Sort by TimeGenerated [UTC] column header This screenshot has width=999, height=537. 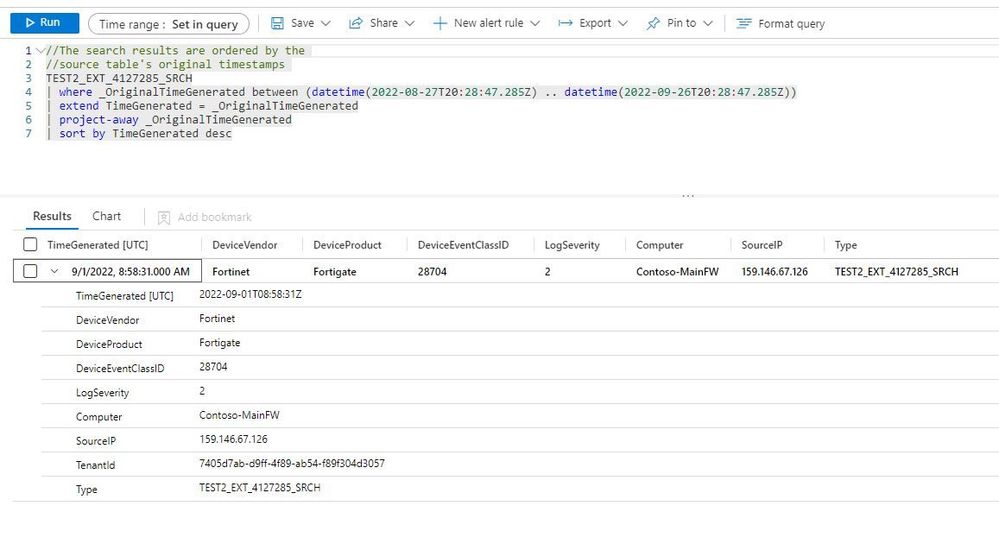pyautogui.click(x=97, y=245)
